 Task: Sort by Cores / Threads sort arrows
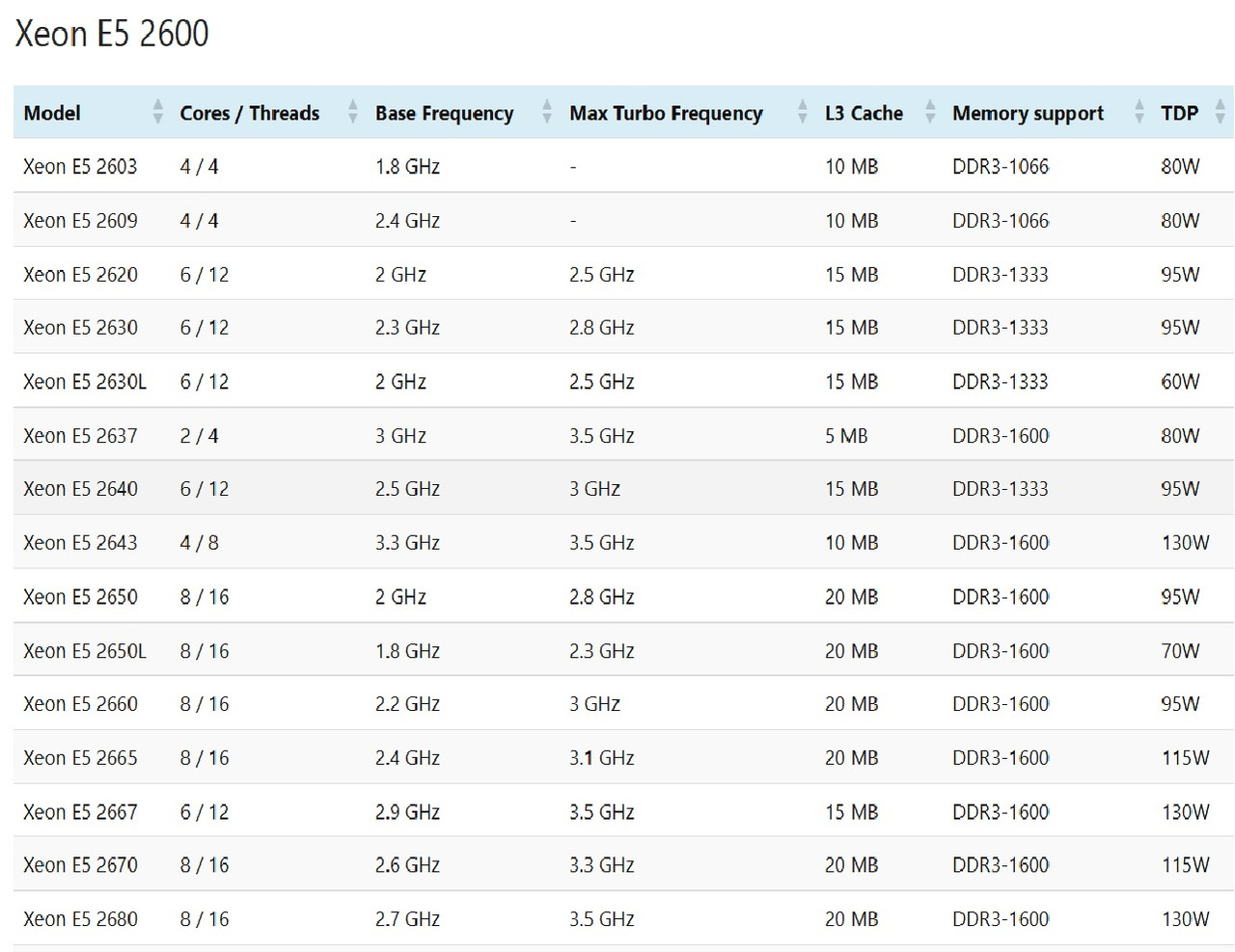click(x=352, y=112)
